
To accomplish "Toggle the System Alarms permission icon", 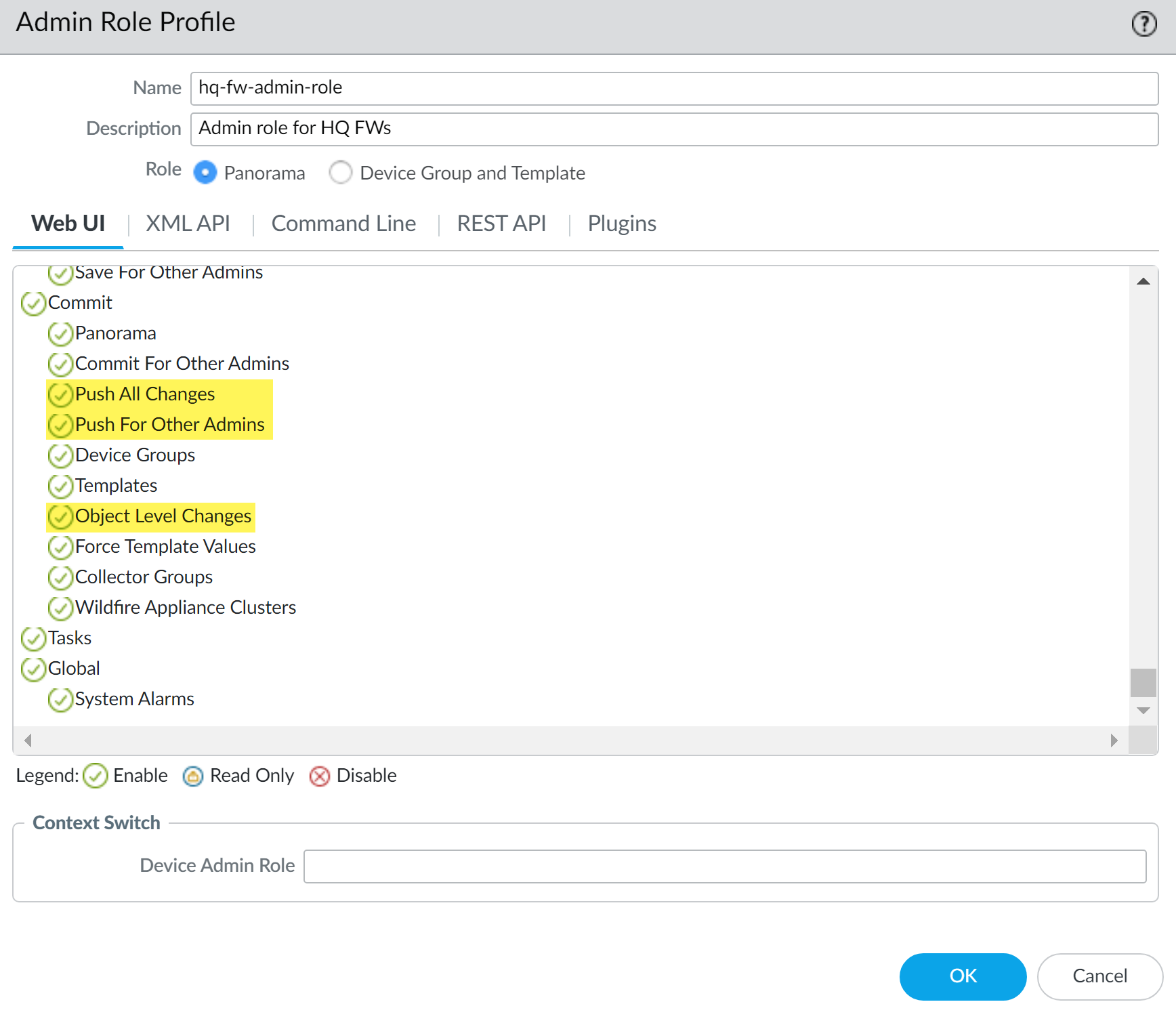I will pos(60,699).
